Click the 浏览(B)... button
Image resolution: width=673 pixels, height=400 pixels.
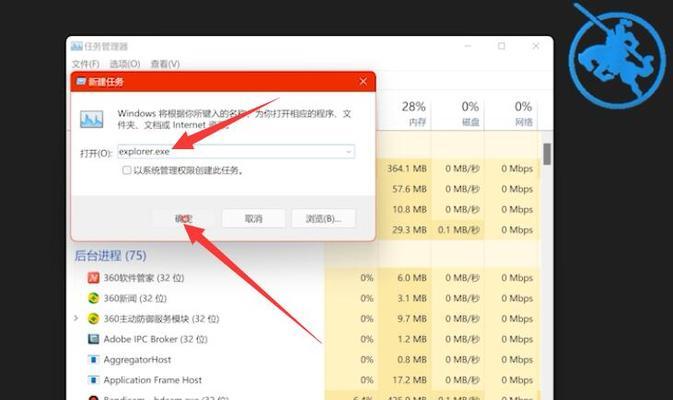click(323, 218)
